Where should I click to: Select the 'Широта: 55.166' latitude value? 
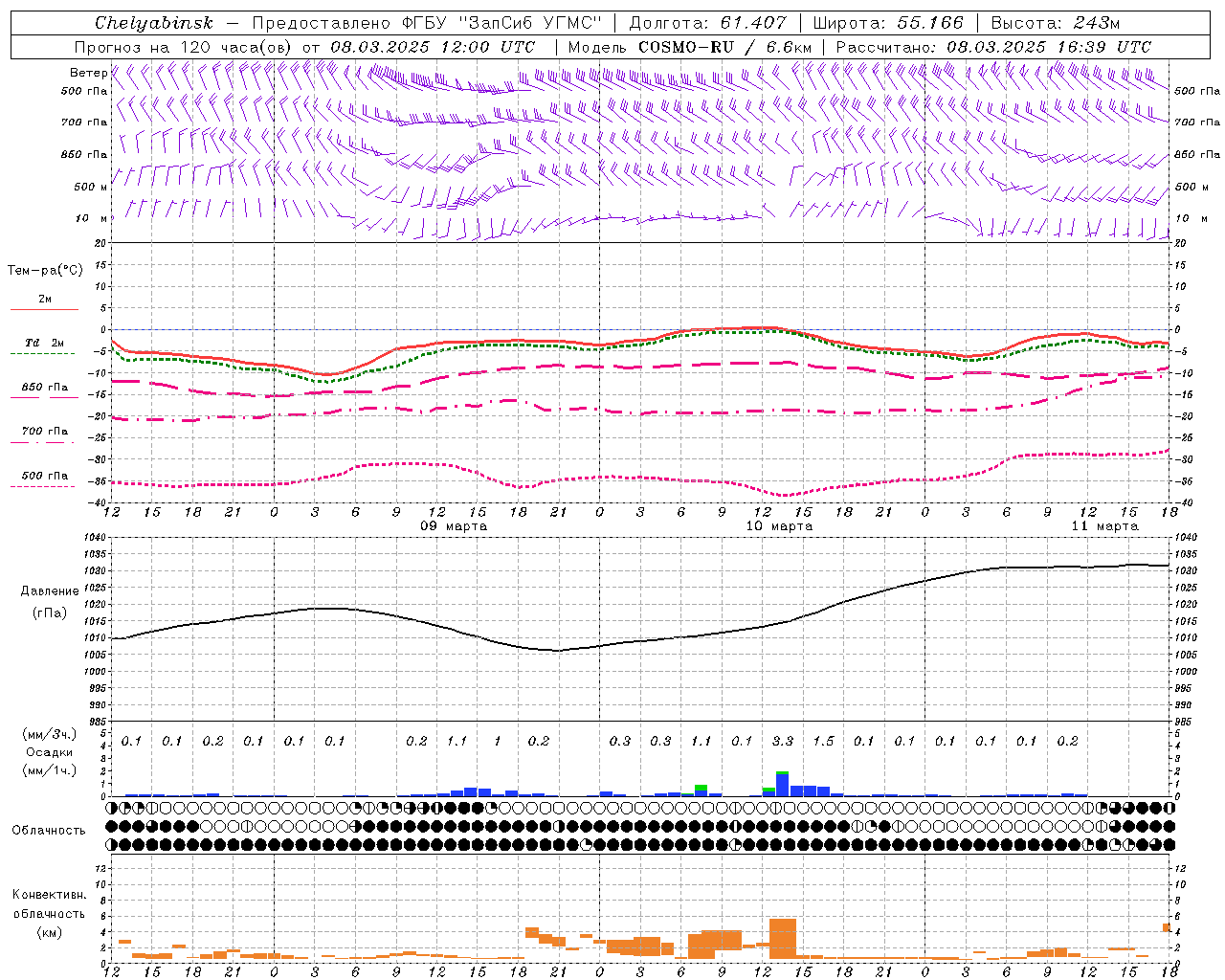point(888,23)
